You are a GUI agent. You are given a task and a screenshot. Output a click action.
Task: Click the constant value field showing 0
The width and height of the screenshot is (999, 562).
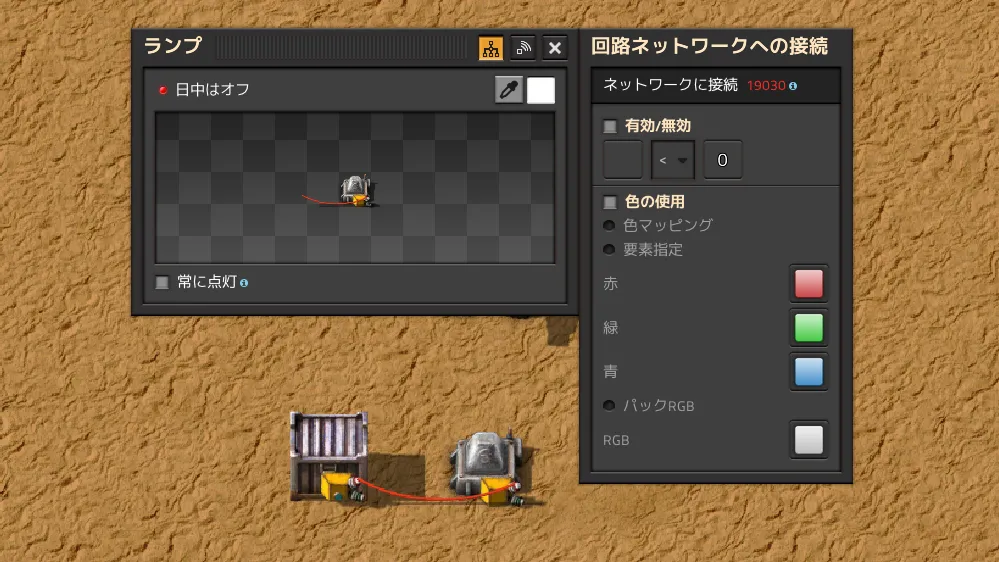pyautogui.click(x=722, y=160)
